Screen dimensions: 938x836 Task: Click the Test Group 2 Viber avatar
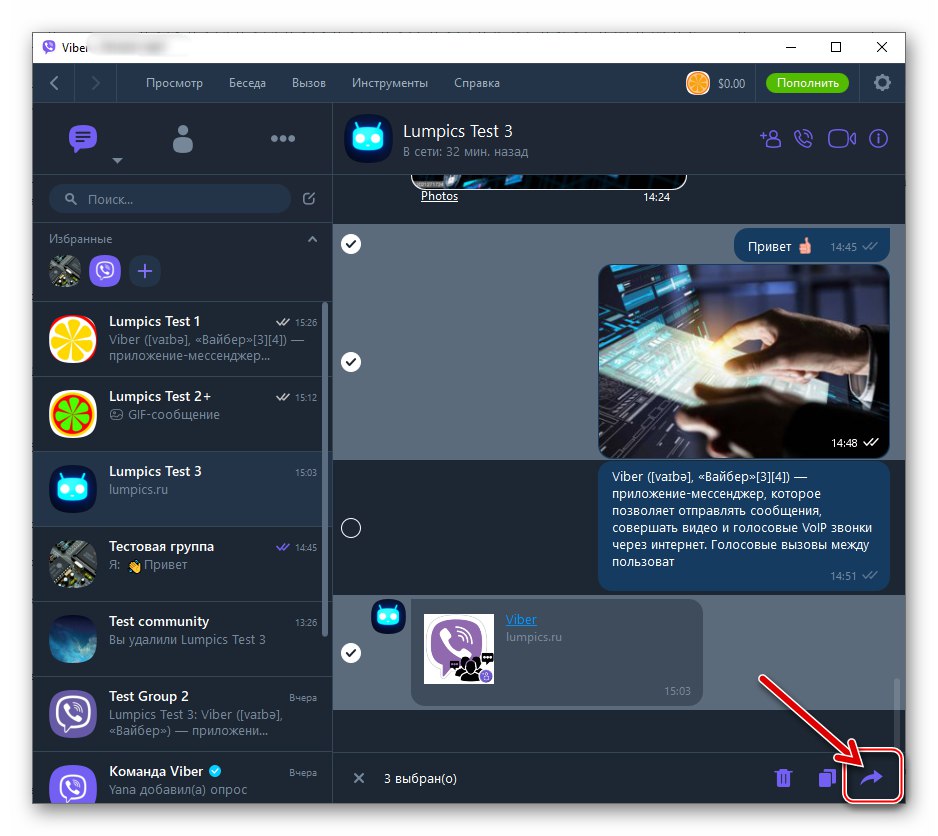(x=72, y=714)
